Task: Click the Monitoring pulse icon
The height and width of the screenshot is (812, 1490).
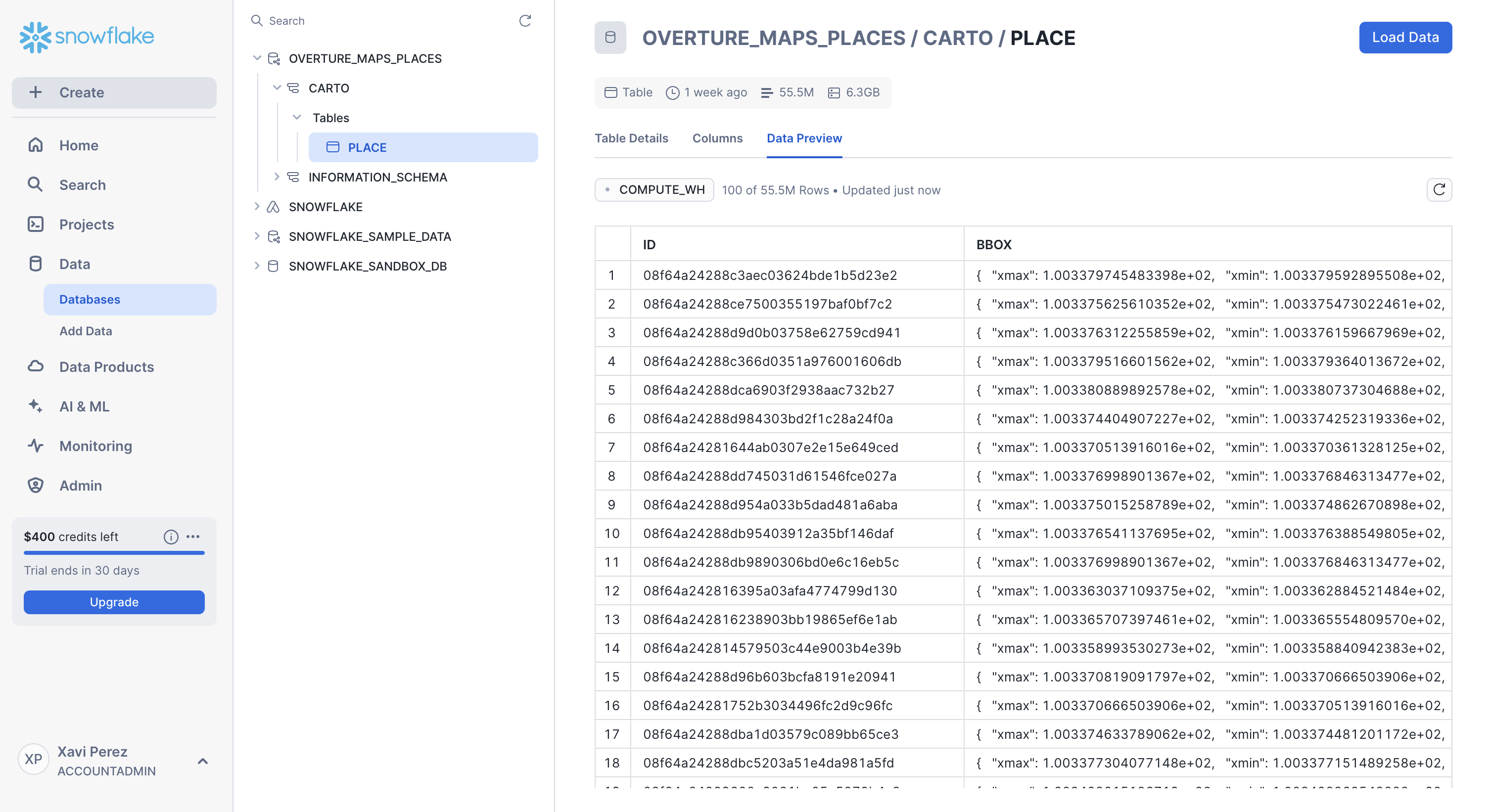Action: pos(36,446)
